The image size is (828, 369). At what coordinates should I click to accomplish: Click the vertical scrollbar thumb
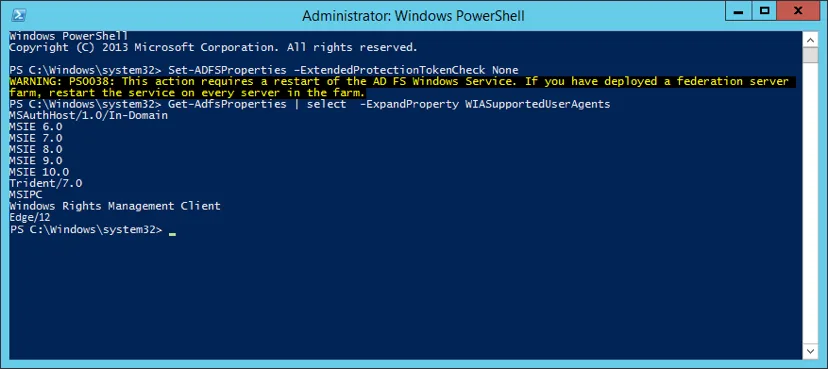point(810,55)
